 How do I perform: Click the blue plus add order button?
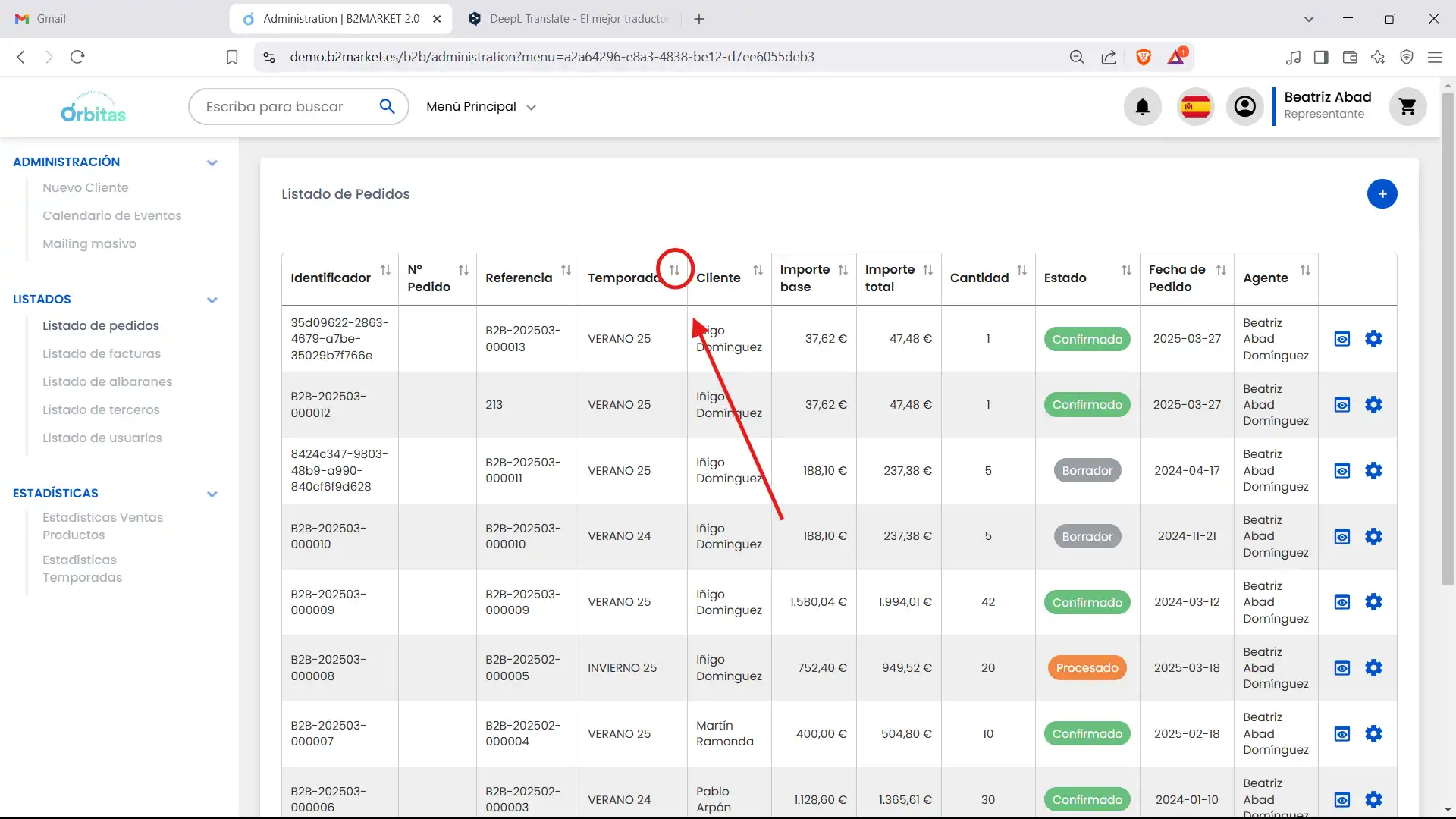(1382, 194)
